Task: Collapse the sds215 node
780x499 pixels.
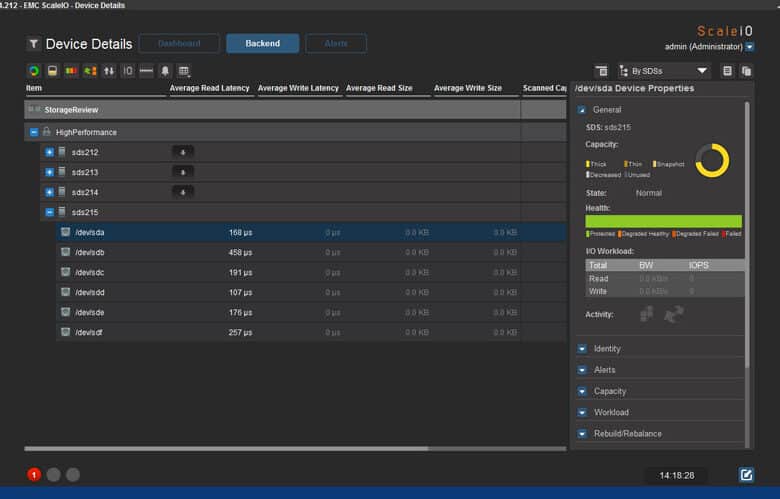Action: pos(49,212)
